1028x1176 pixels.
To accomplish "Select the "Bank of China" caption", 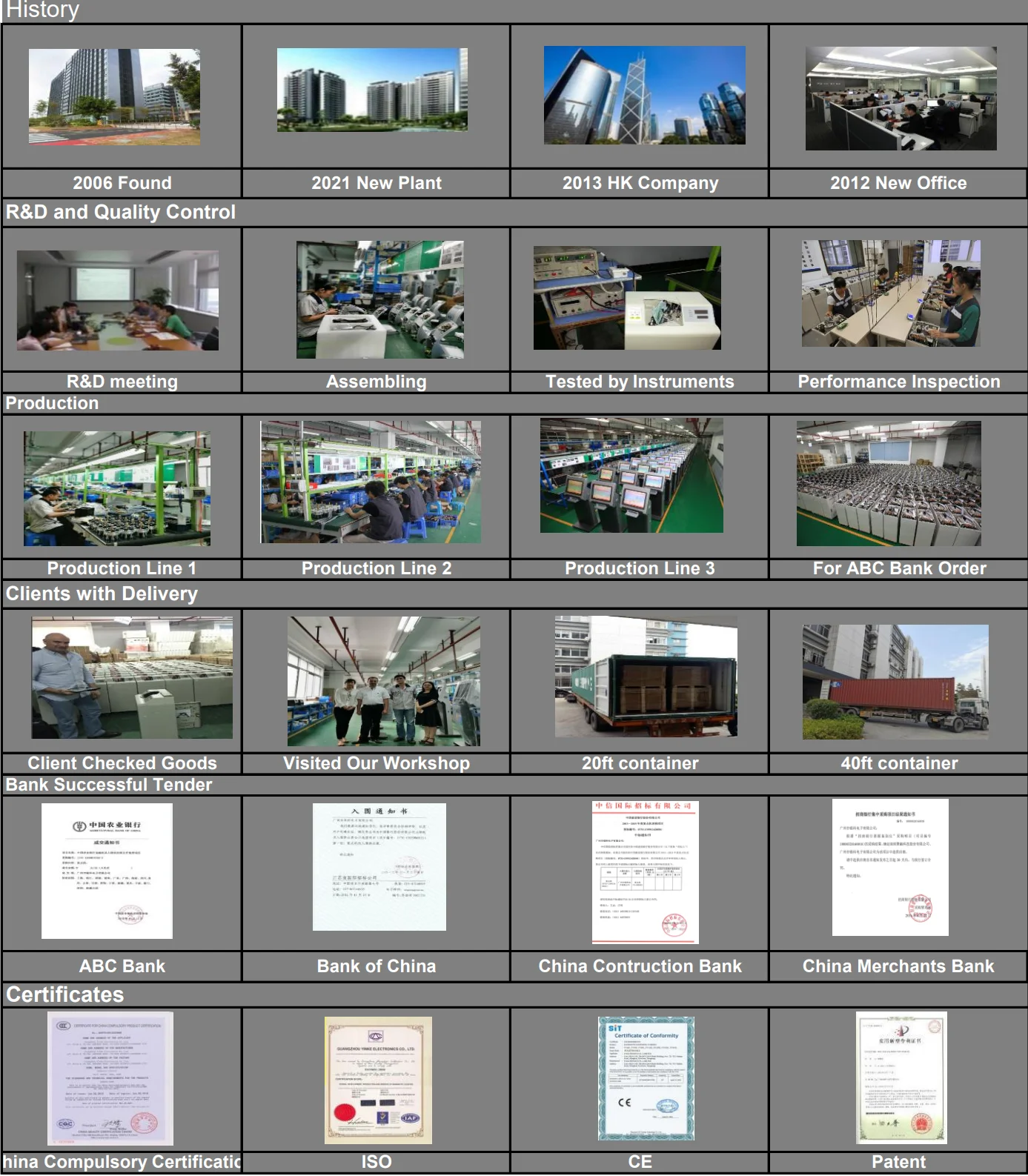I will click(377, 966).
